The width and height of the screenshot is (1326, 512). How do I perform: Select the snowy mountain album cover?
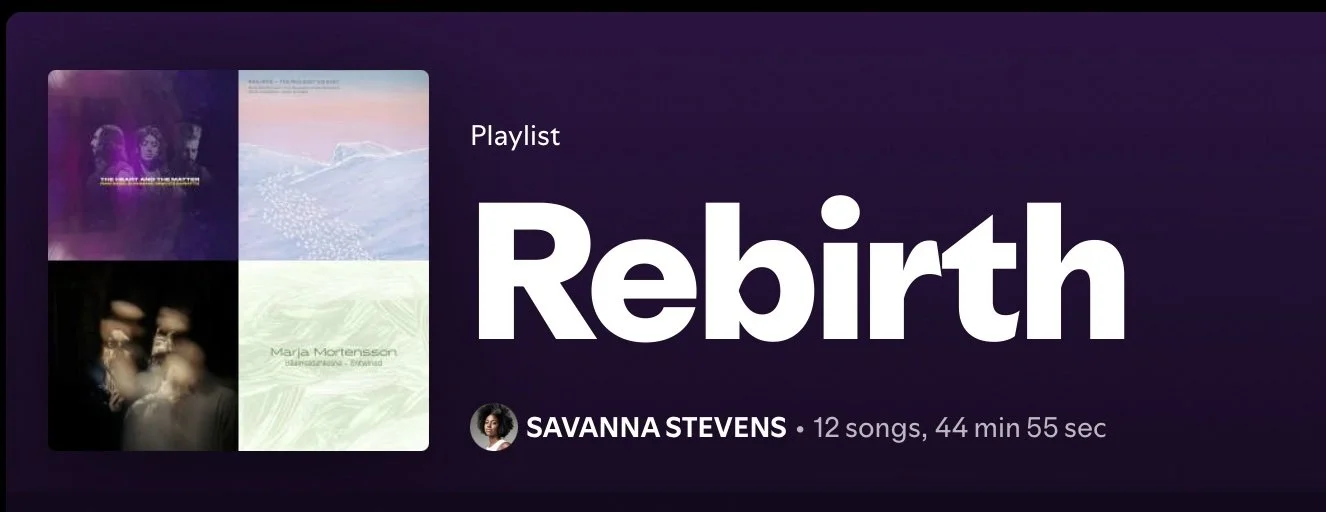coord(334,165)
